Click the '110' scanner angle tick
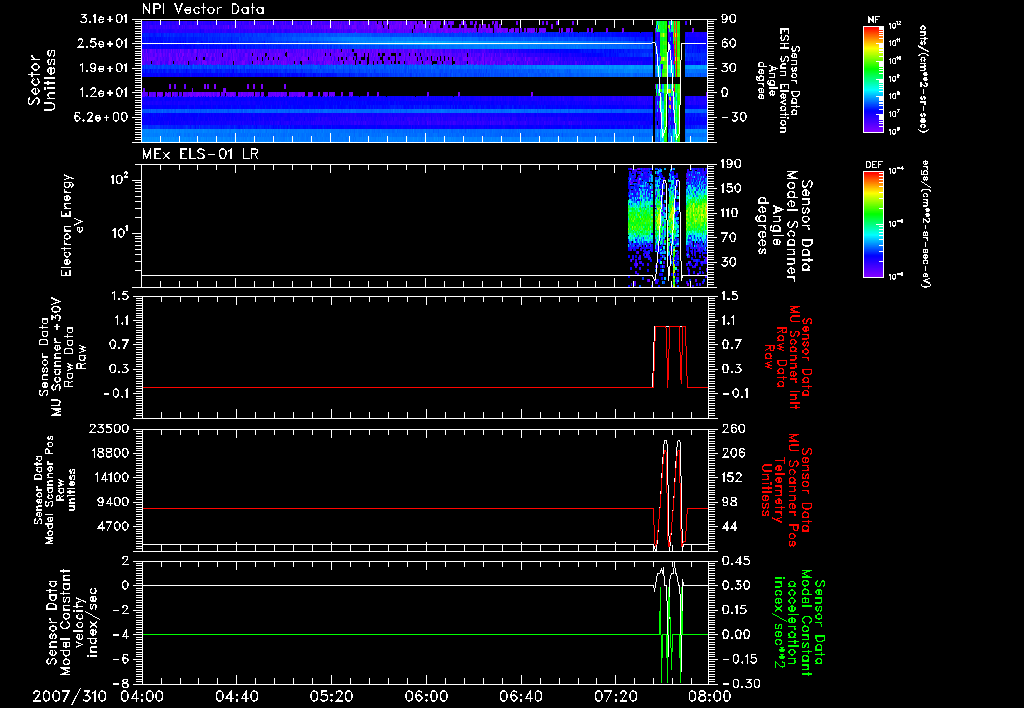 pos(731,213)
